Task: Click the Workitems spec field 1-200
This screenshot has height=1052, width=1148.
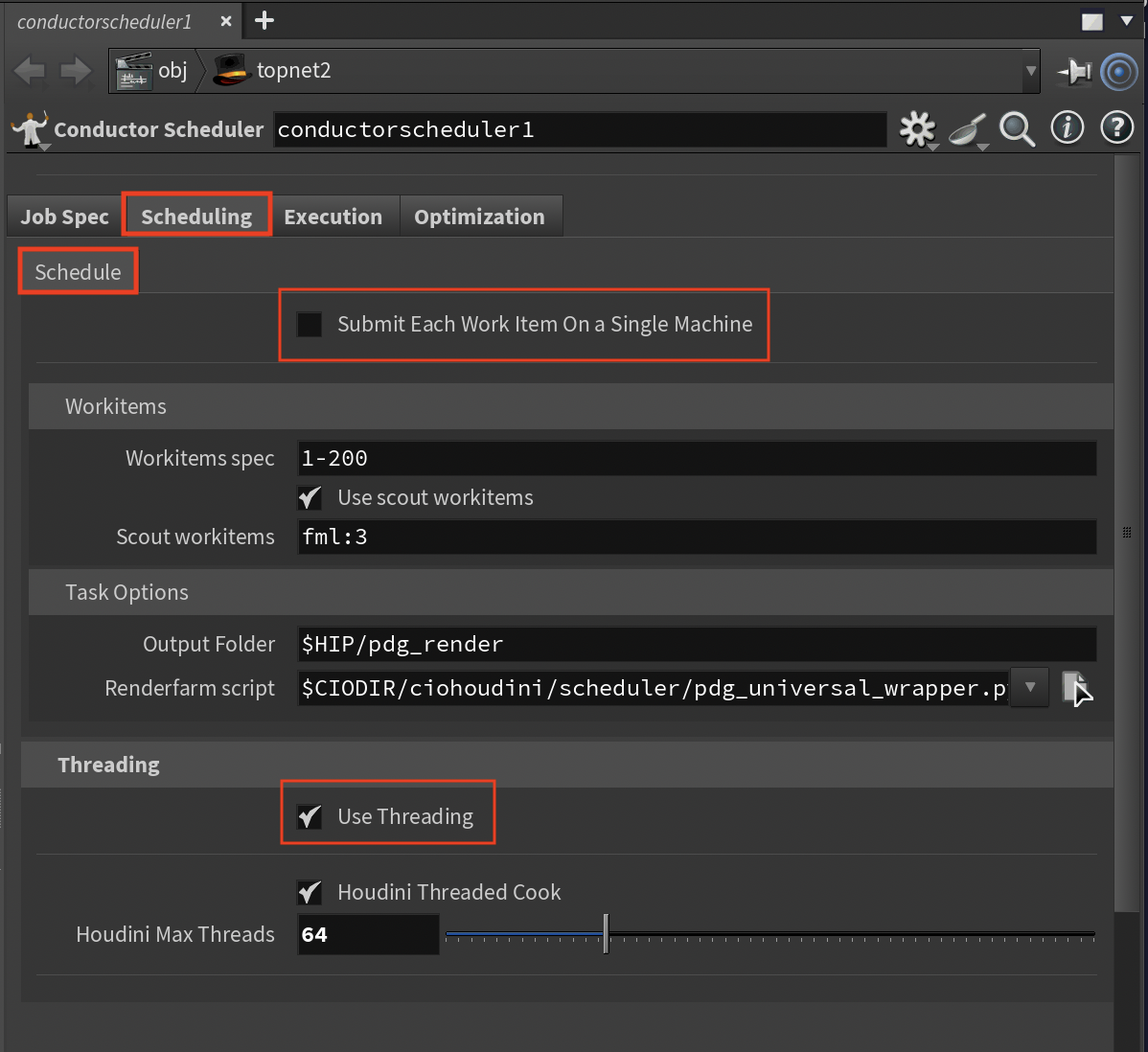Action: coord(697,458)
